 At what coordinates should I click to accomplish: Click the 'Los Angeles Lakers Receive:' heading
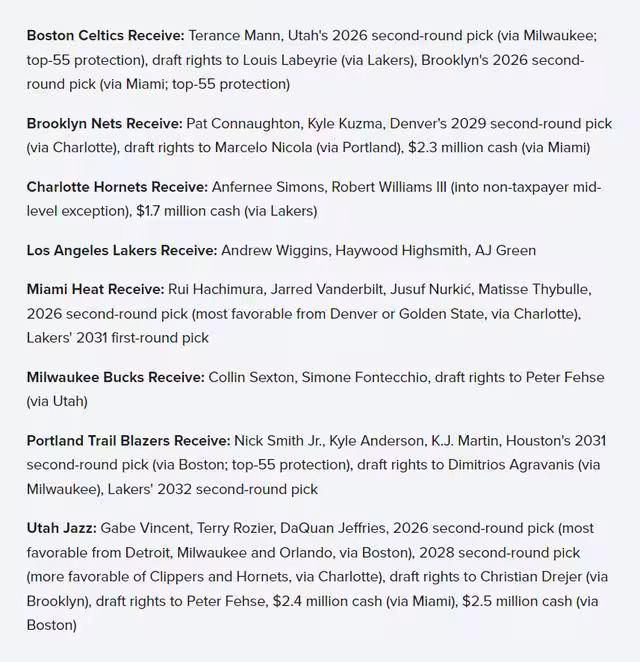(x=122, y=250)
